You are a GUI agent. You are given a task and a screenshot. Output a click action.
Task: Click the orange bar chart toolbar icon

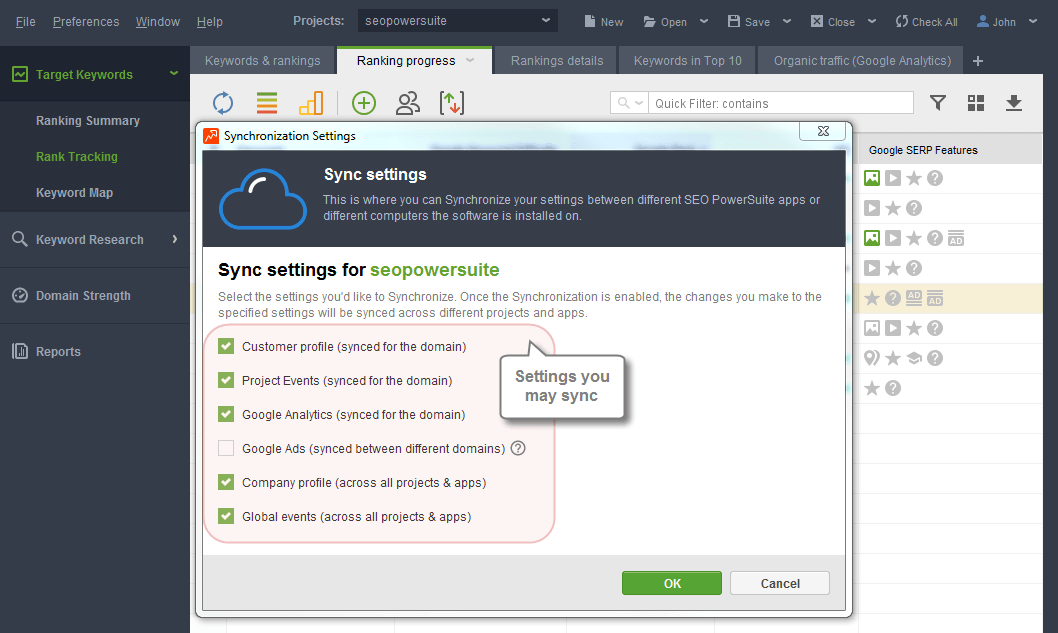311,103
